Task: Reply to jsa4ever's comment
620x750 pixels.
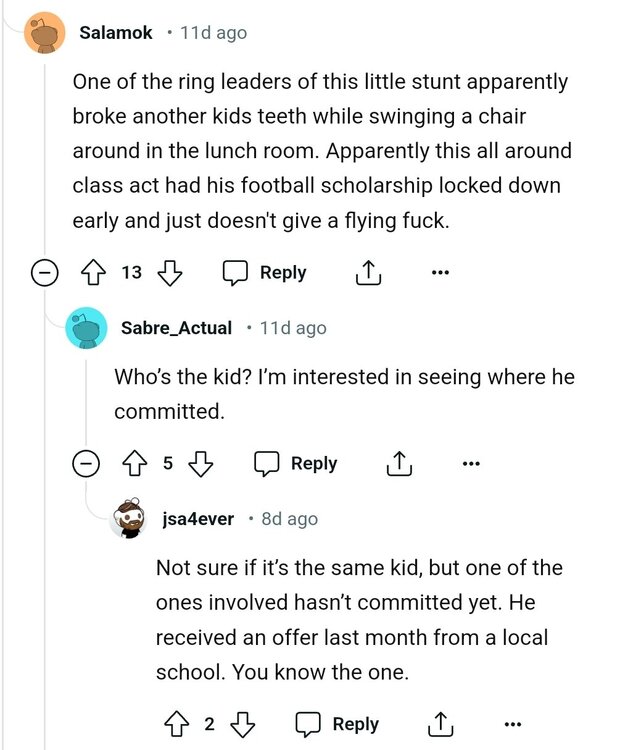Action: 338,724
